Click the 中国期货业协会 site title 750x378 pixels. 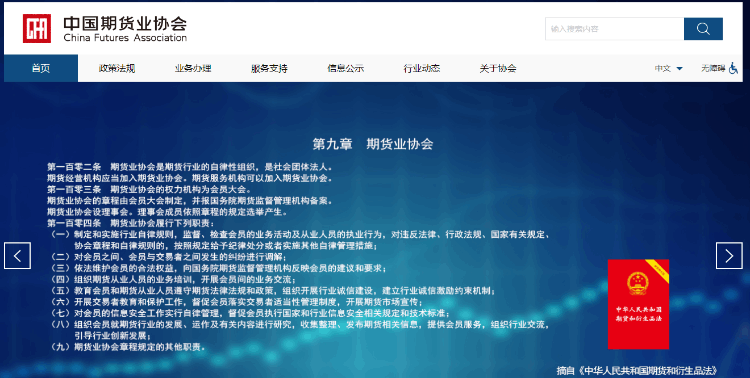(125, 23)
